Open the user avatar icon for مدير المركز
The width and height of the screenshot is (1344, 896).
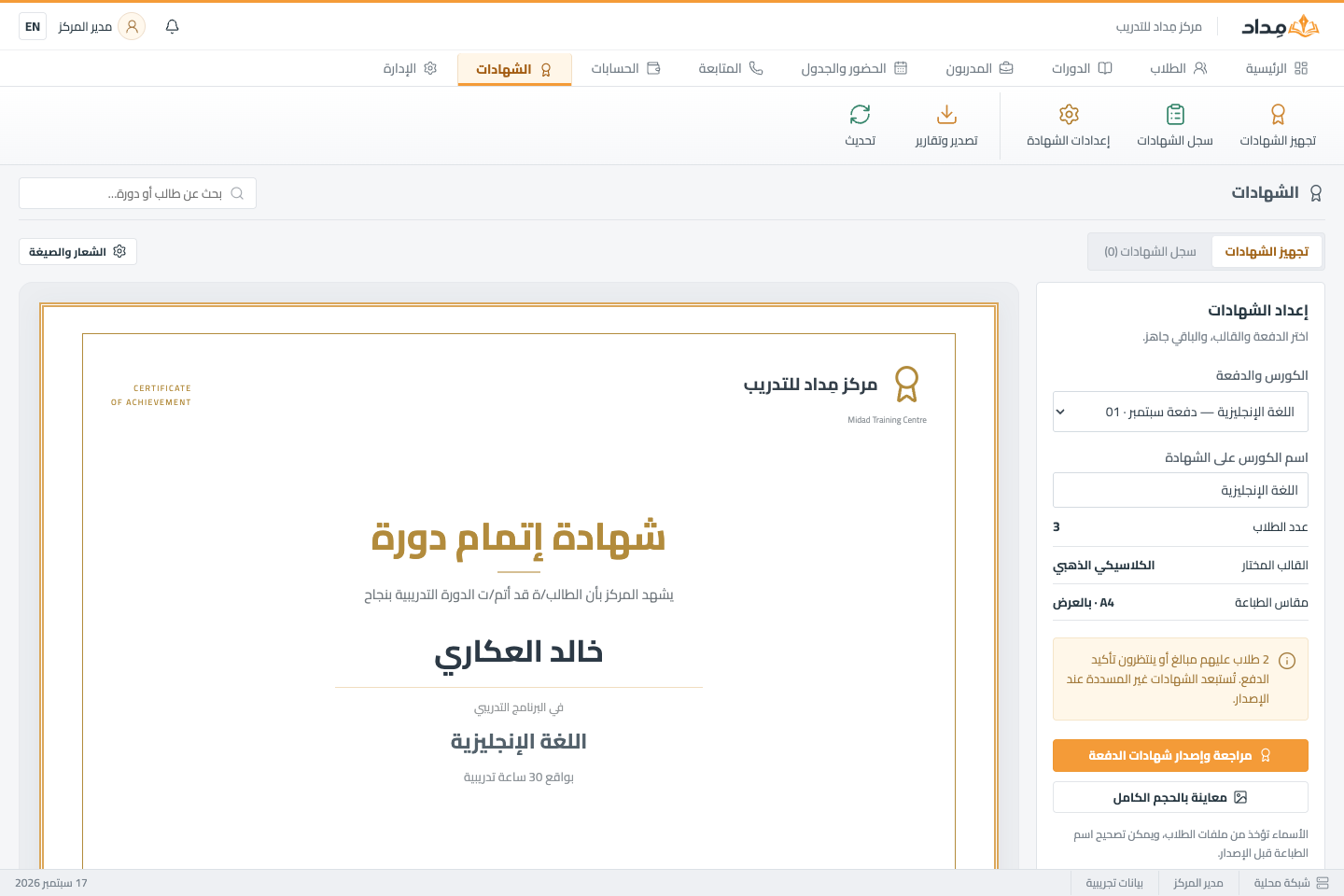132,26
